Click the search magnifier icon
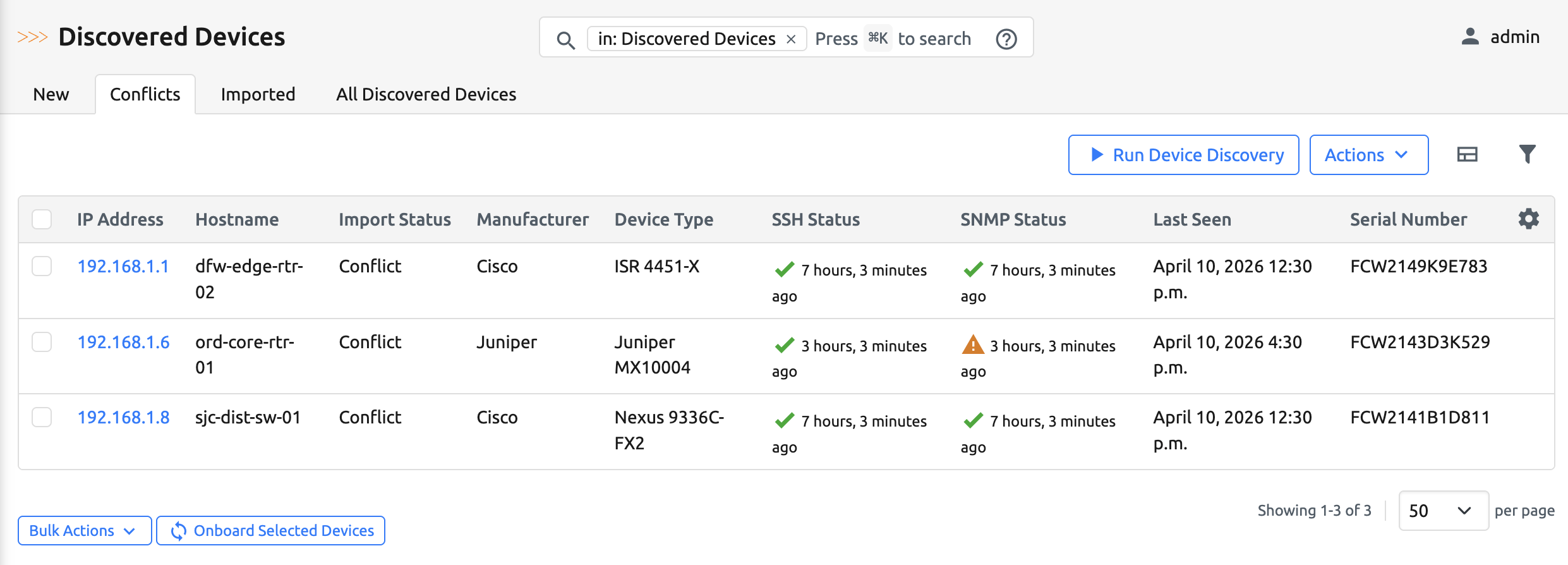 [565, 40]
